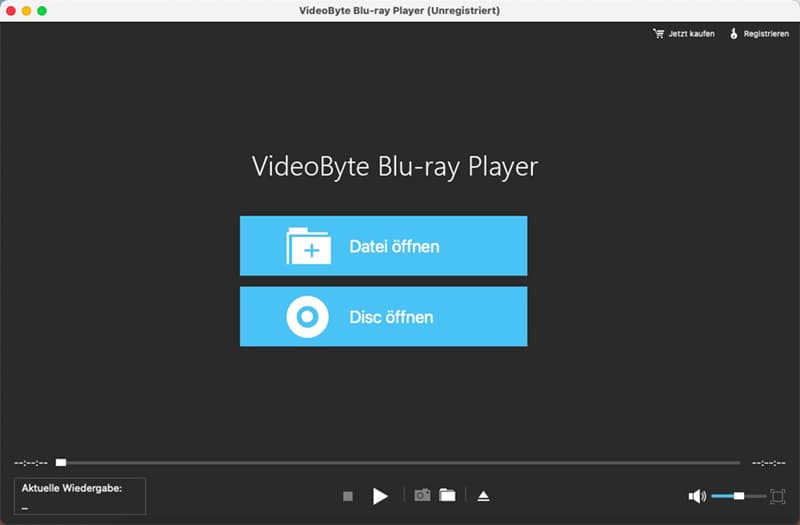This screenshot has height=525, width=800.
Task: Eject the disc with the eject icon
Action: (x=483, y=496)
